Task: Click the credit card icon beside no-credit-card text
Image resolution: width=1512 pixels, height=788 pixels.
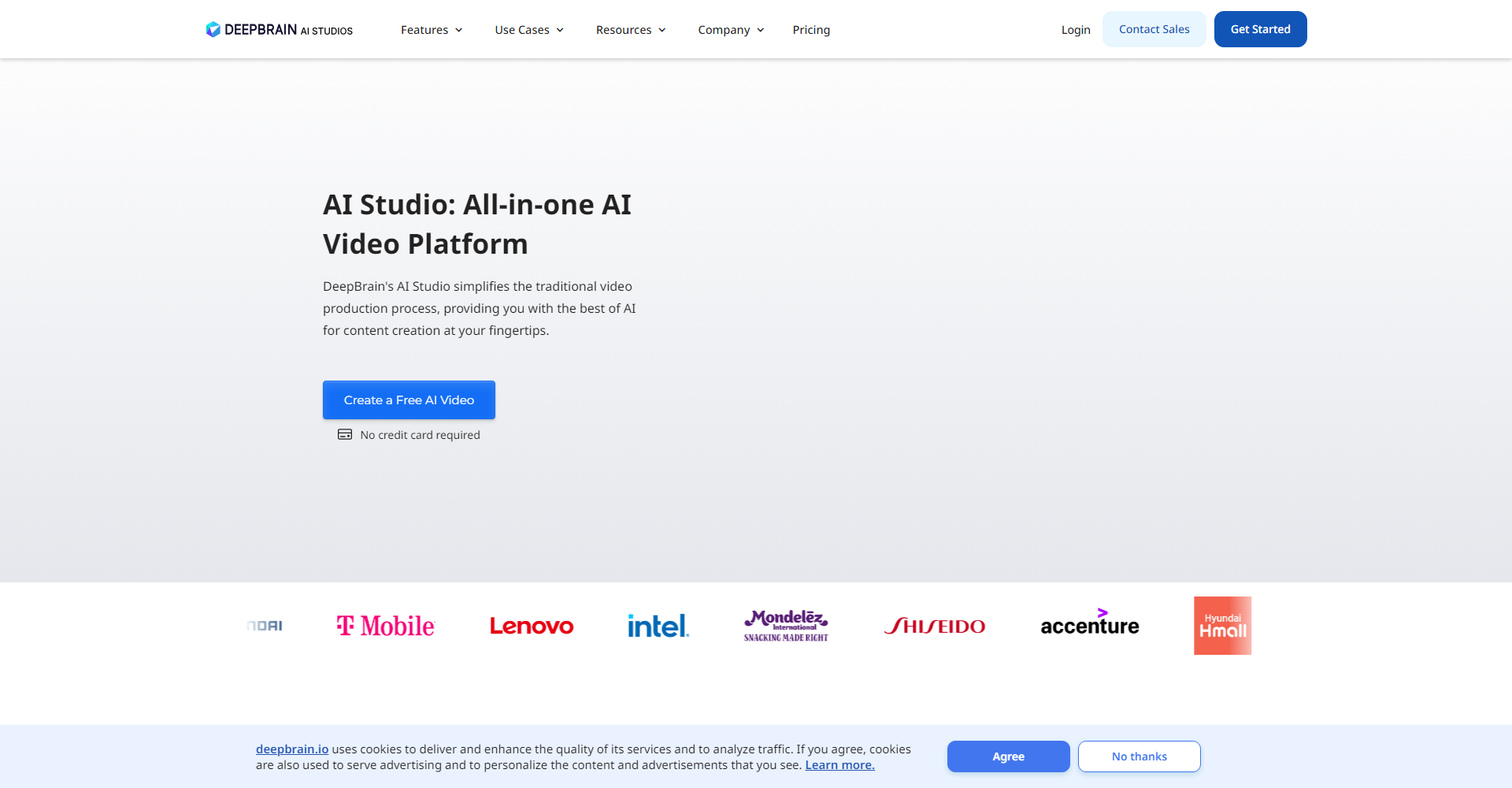Action: pyautogui.click(x=344, y=434)
